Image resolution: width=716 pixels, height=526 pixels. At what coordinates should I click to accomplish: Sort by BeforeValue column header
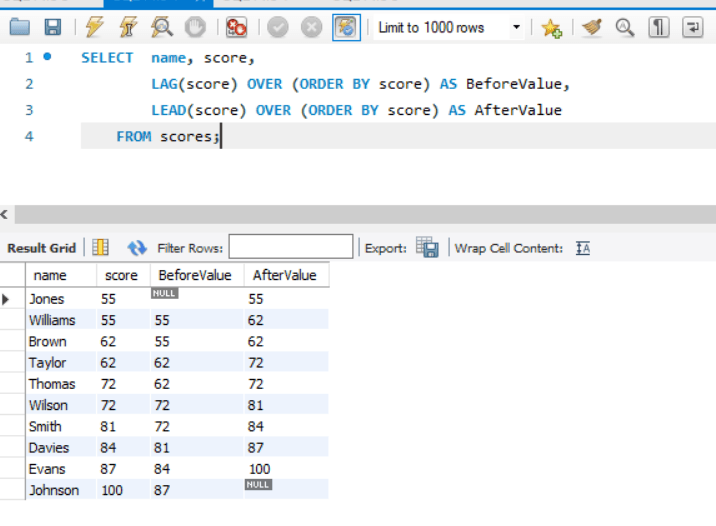tap(197, 275)
